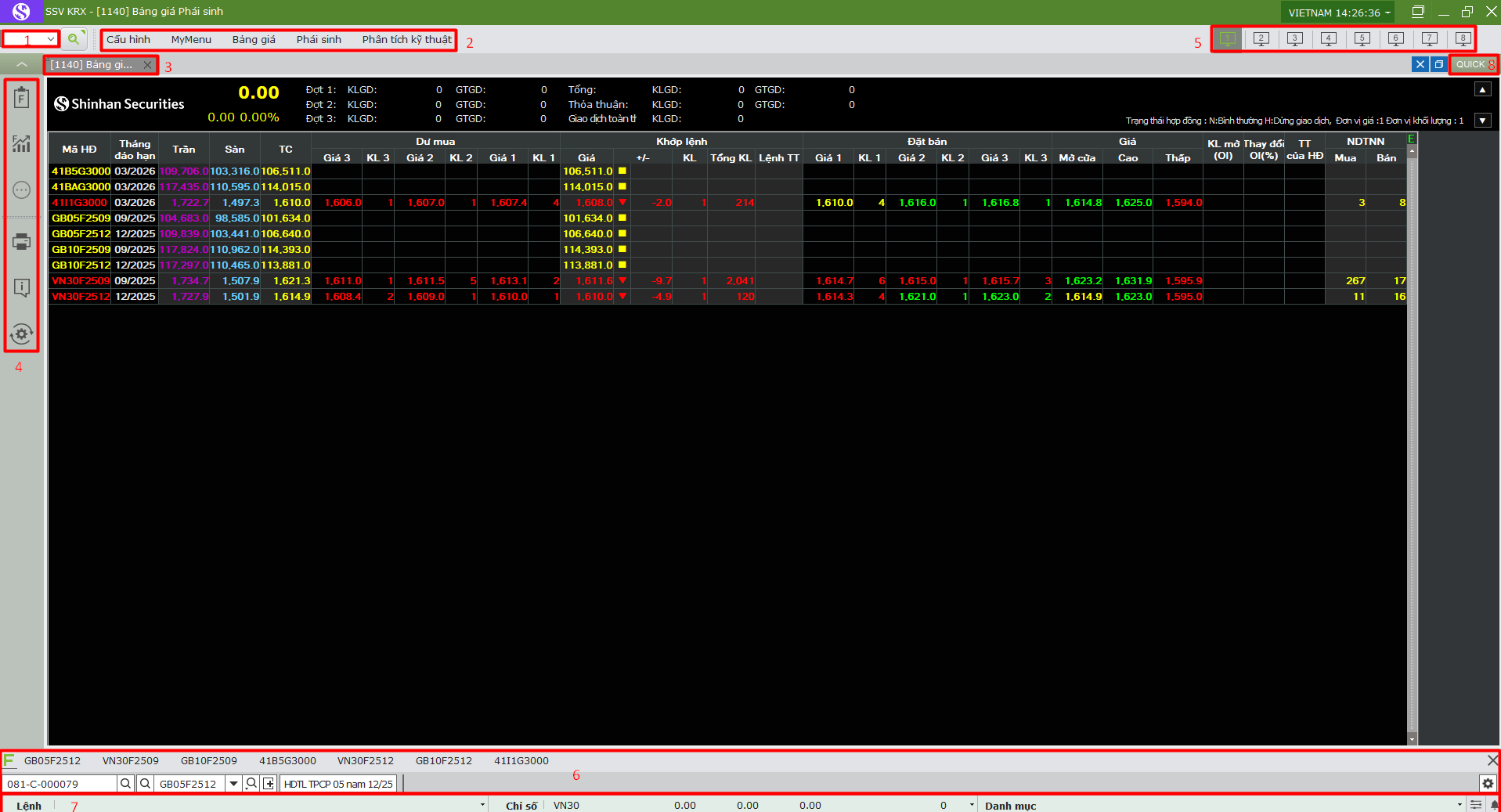Screen dimensions: 1501x812
Task: Click the printer icon in left sidebar
Action: (22, 242)
